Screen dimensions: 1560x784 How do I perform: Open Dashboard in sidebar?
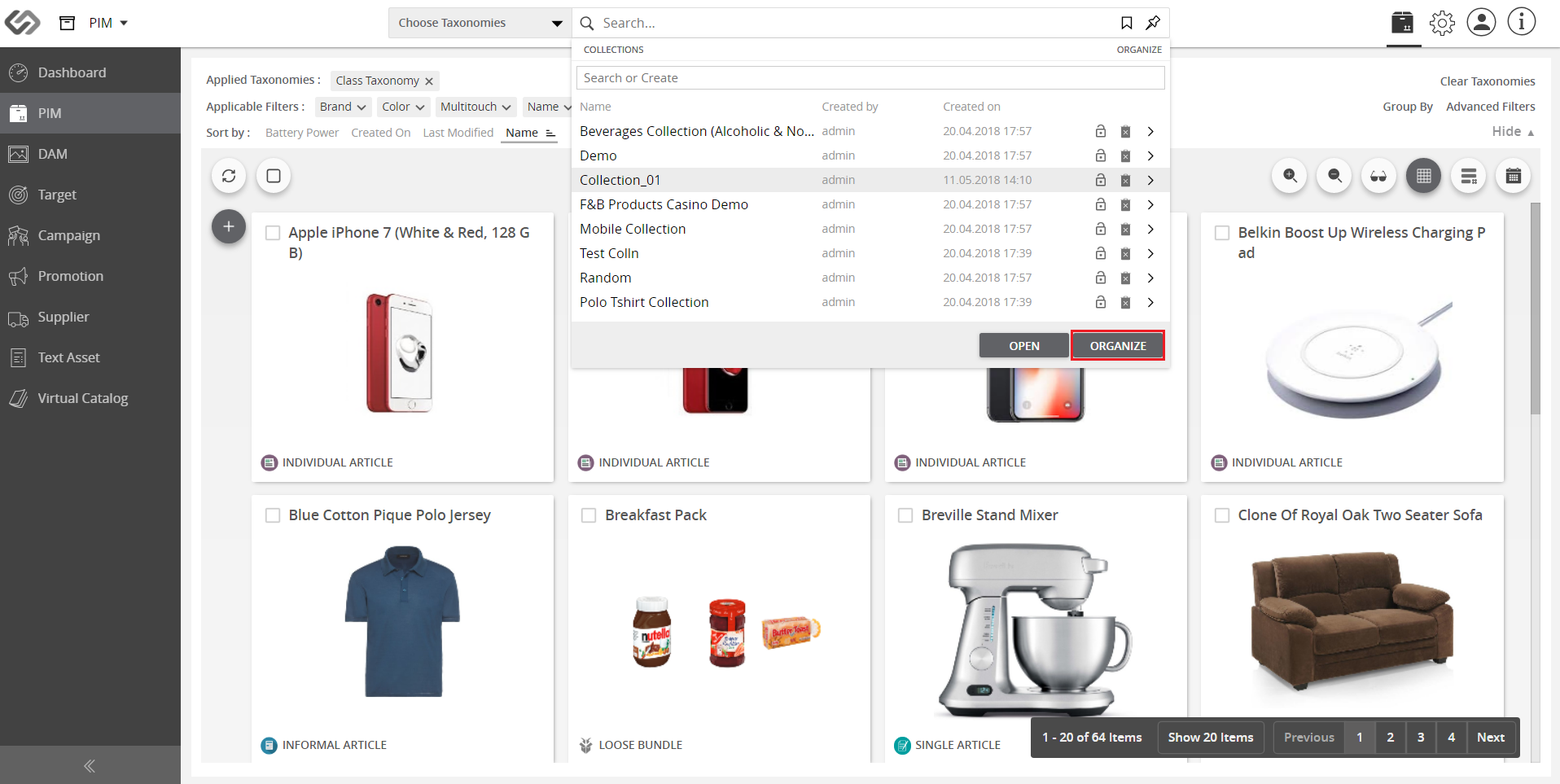coord(90,72)
